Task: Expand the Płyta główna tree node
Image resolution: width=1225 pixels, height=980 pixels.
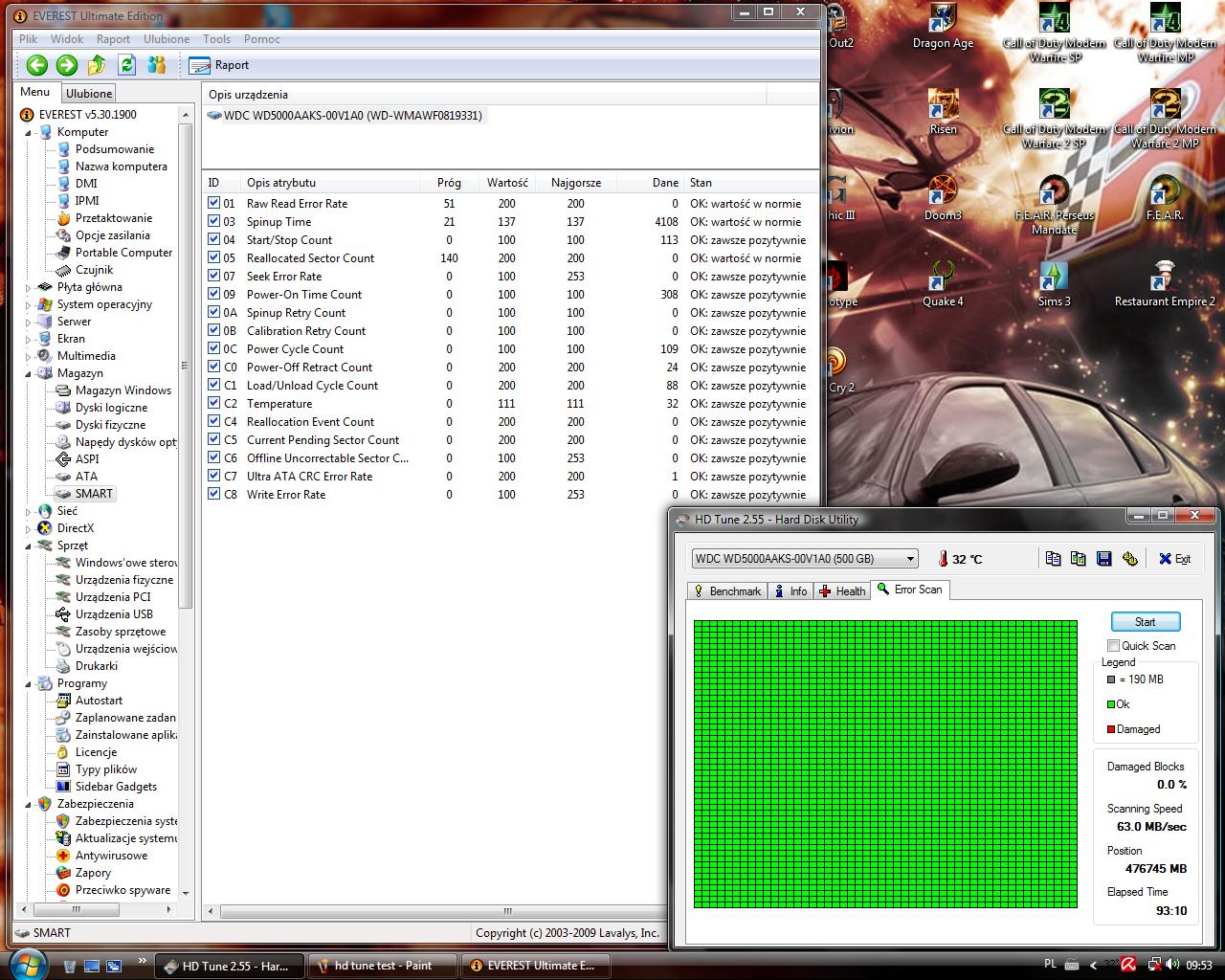Action: 29,287
